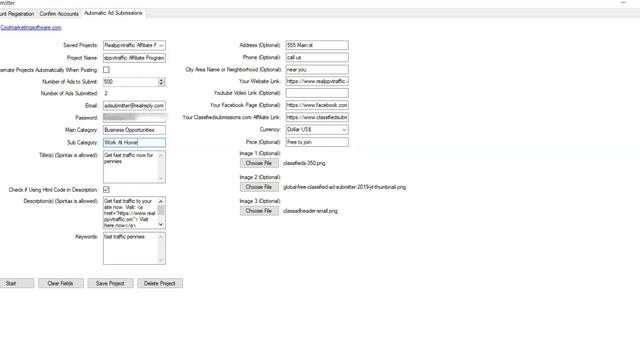This screenshot has width=640, height=360.
Task: Choose File for Image 2
Action: pyautogui.click(x=259, y=187)
